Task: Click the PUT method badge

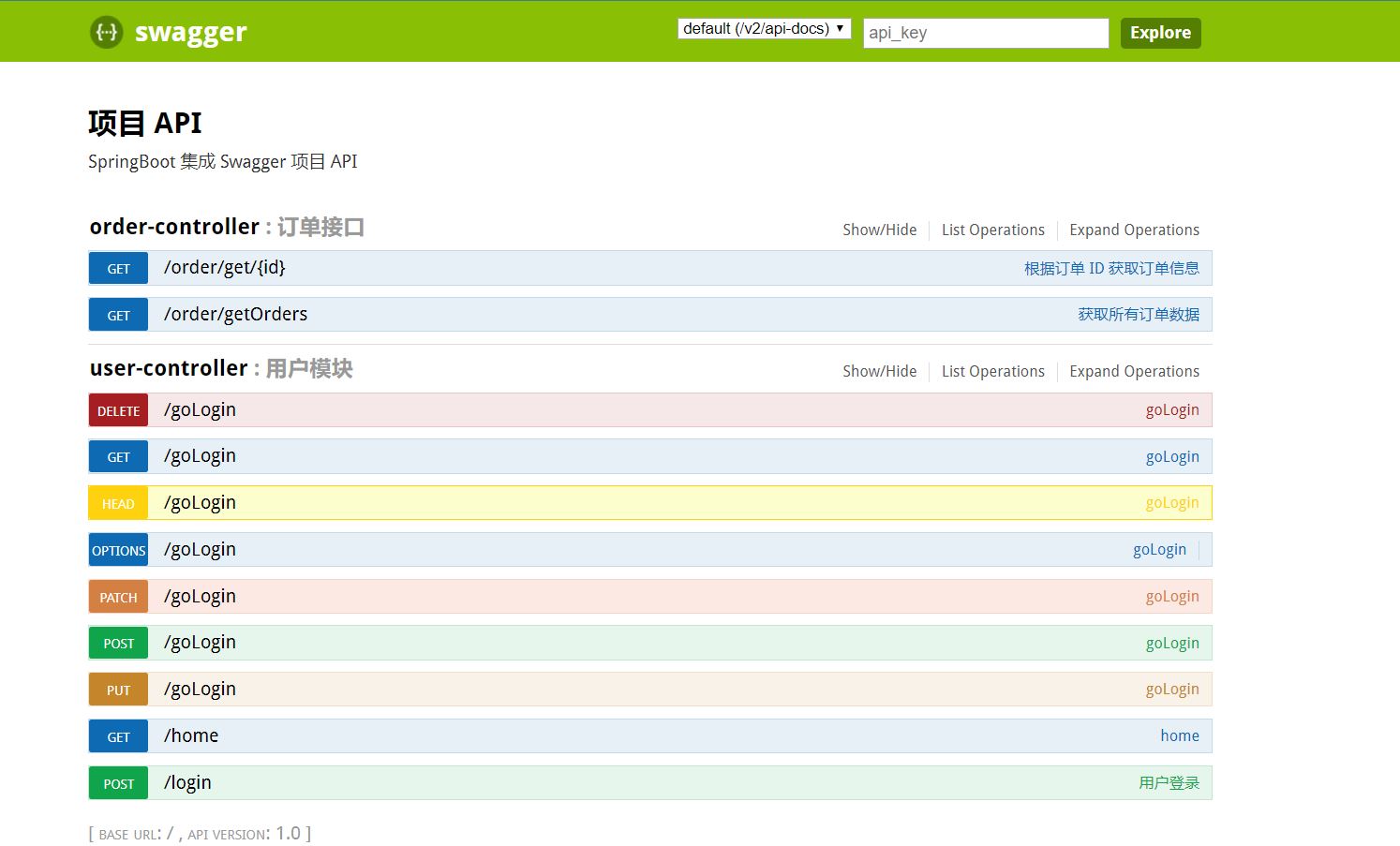Action: (x=118, y=690)
